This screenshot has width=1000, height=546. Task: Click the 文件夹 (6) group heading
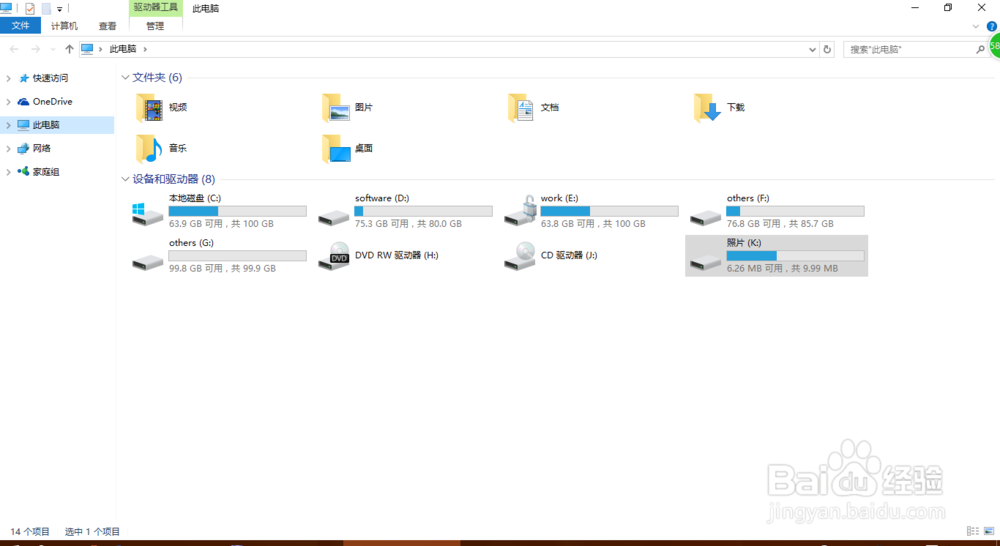[157, 77]
